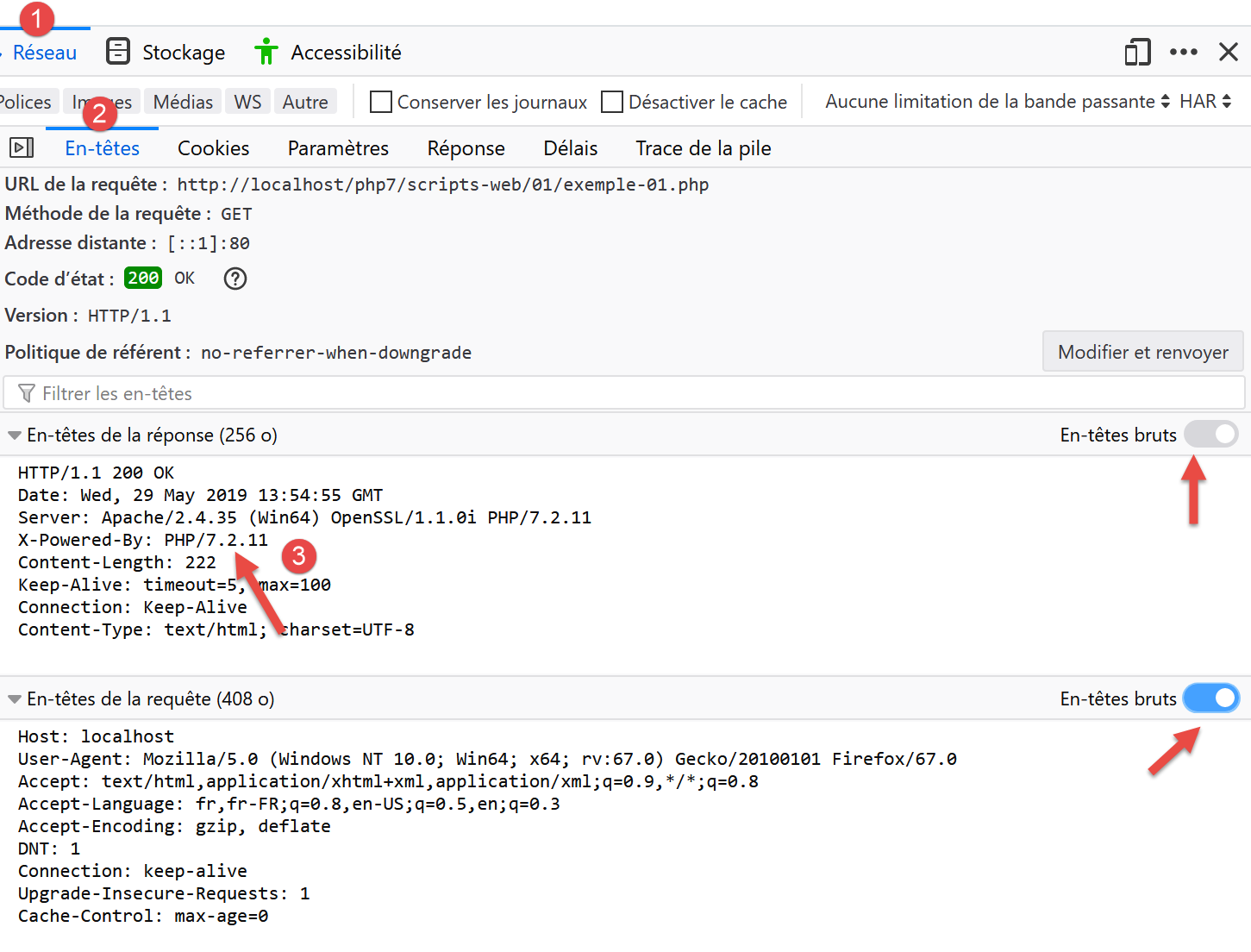
Task: Open the three-dots more options menu
Action: (1183, 52)
